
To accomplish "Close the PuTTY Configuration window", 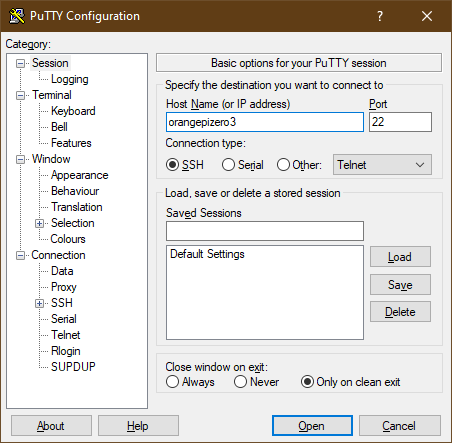I will (x=427, y=16).
